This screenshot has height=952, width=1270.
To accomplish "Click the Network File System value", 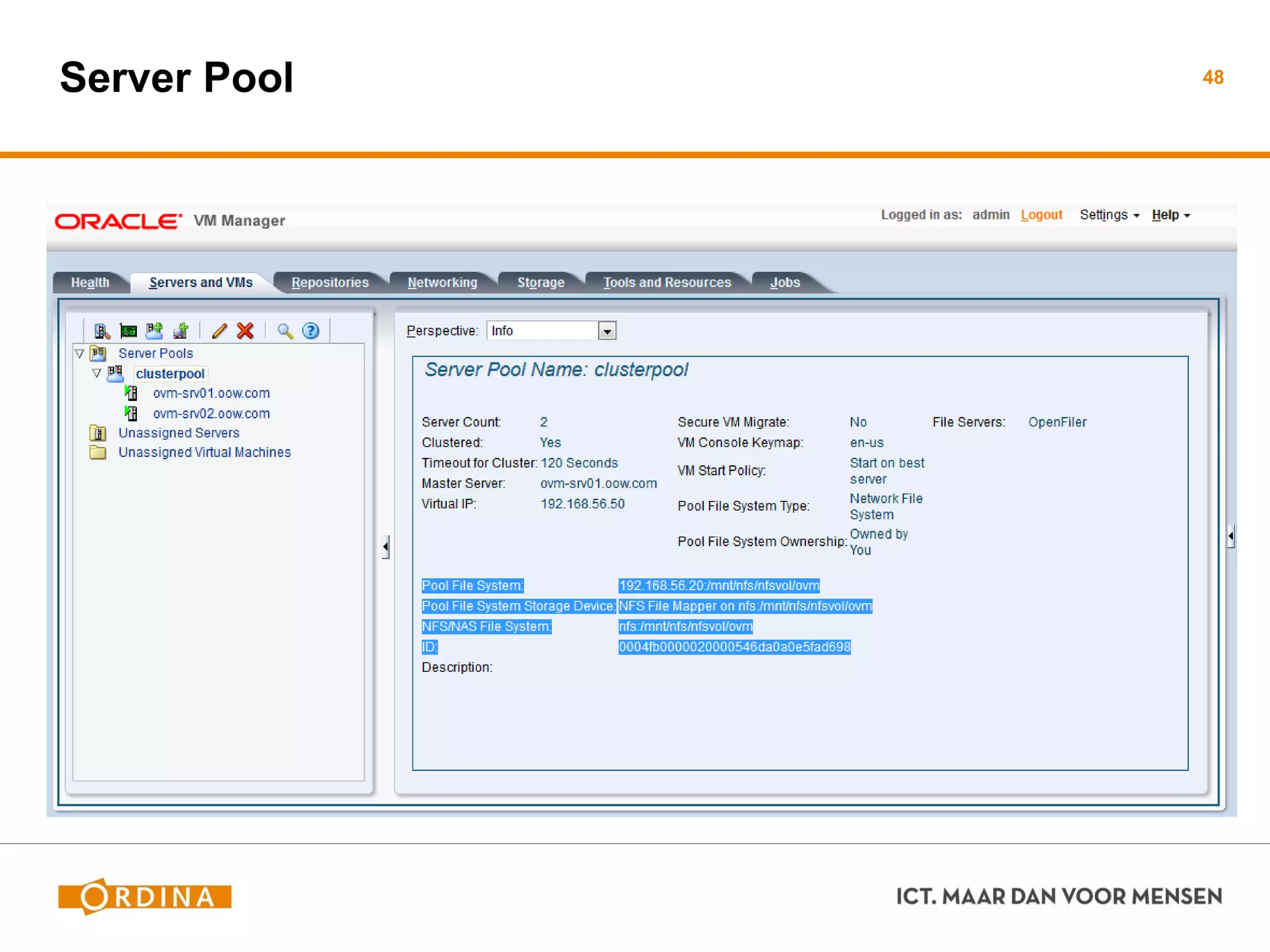I will click(x=886, y=506).
